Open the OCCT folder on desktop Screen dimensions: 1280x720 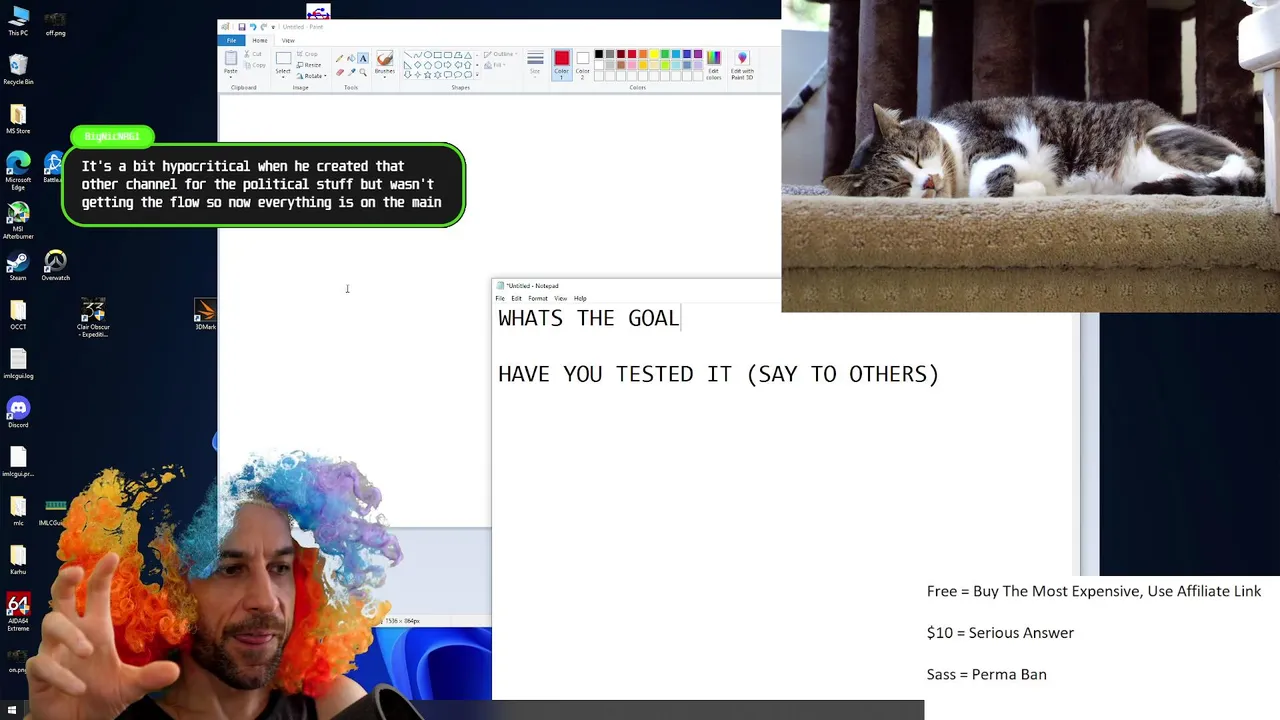18,314
